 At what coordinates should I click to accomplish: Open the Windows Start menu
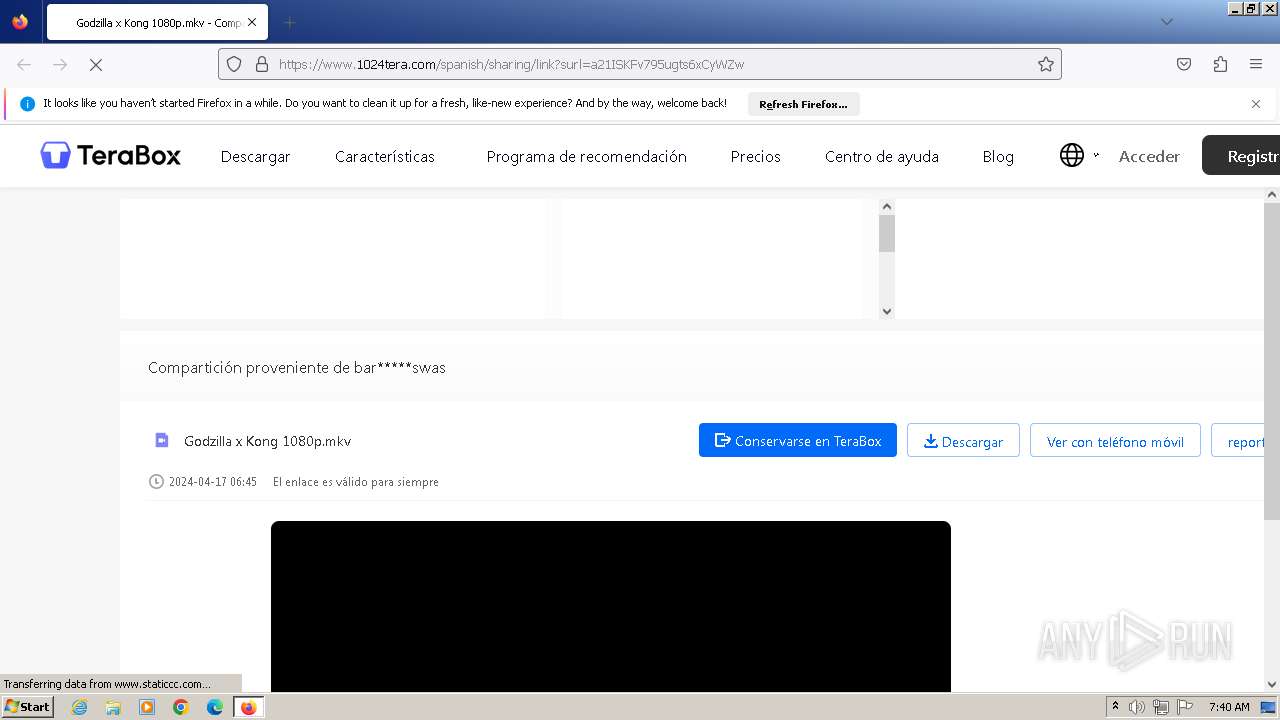click(28, 707)
